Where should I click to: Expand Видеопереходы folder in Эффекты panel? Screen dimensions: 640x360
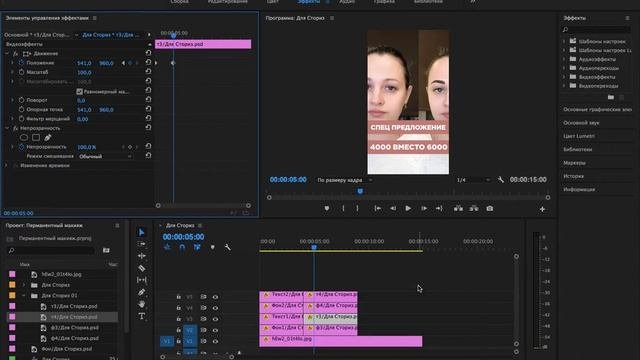tap(564, 86)
